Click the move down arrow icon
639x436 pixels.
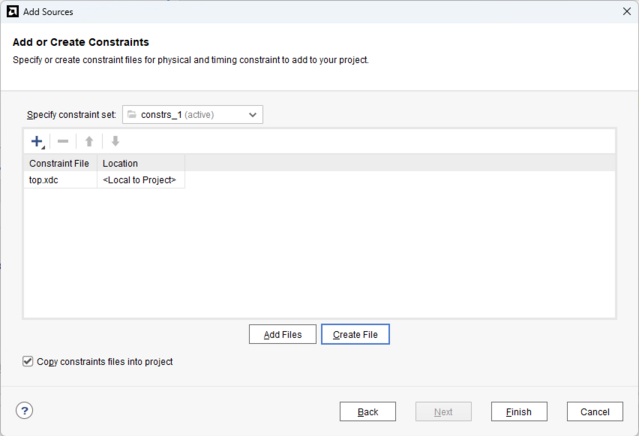(115, 141)
